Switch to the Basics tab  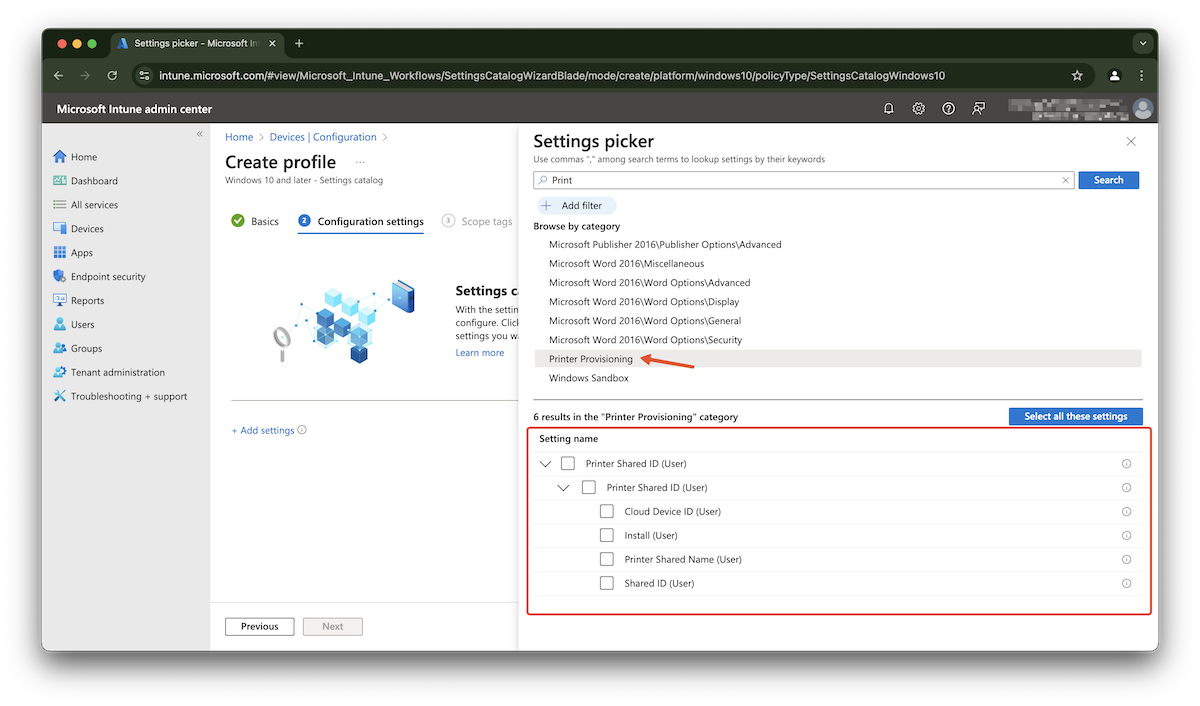tap(264, 221)
